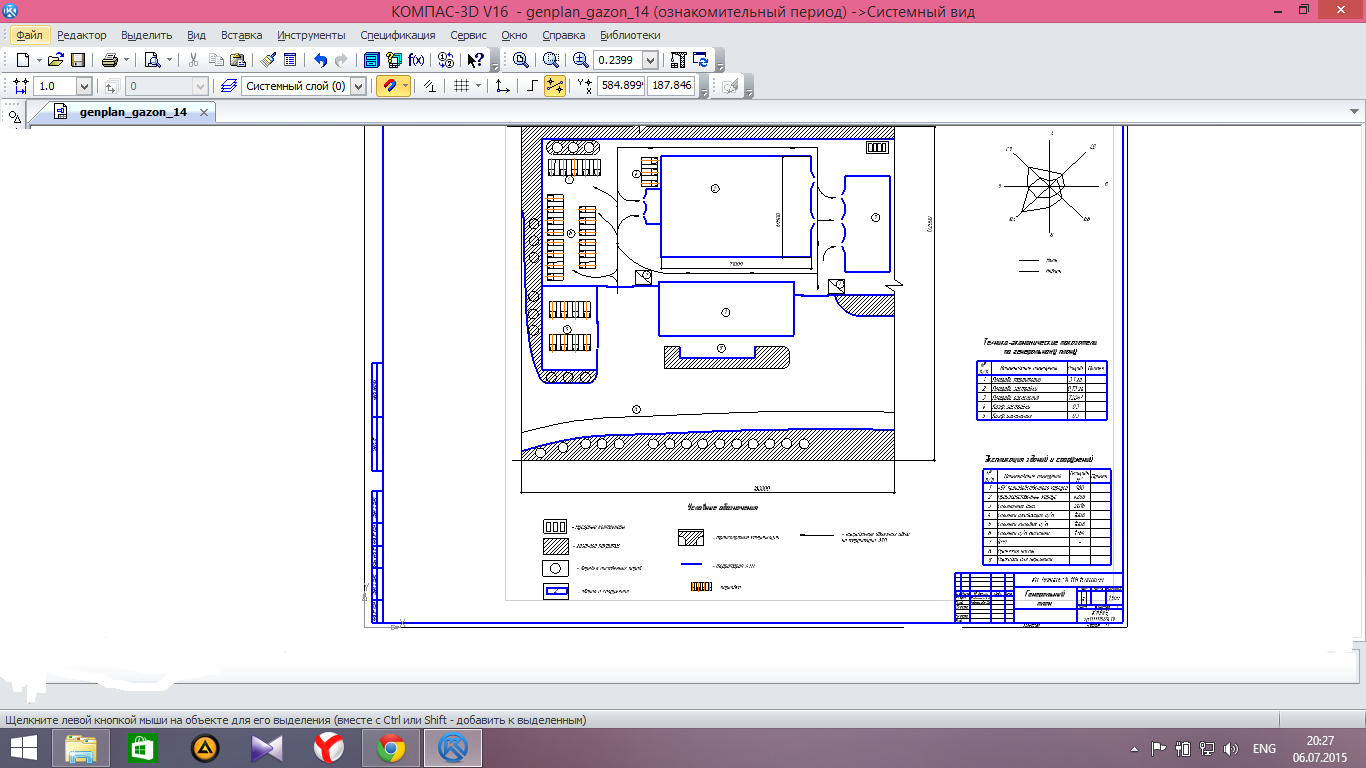Click the Copy icon in the toolbar
Image resolution: width=1366 pixels, height=768 pixels.
point(216,60)
